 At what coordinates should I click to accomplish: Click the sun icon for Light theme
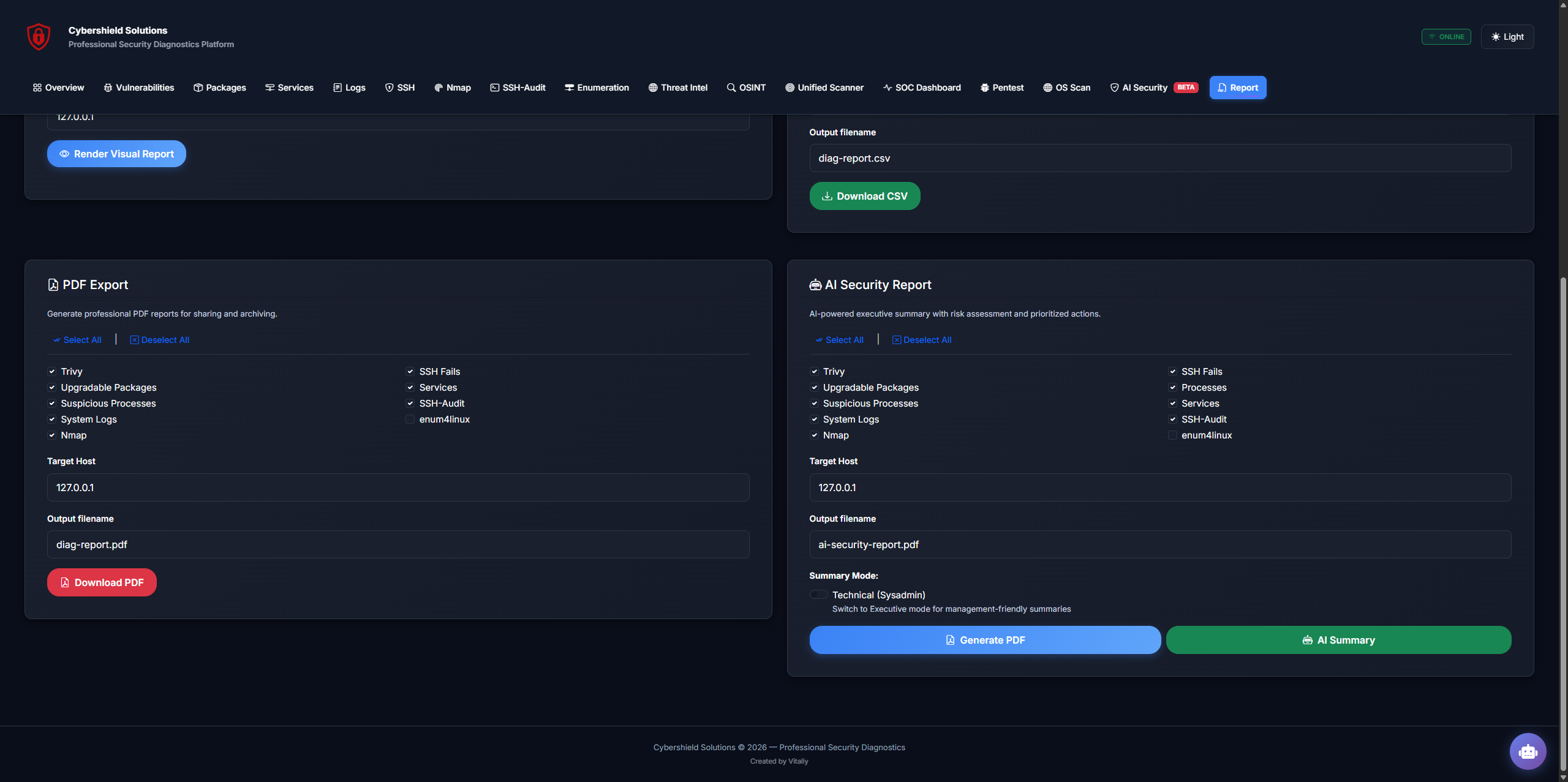[x=1495, y=37]
